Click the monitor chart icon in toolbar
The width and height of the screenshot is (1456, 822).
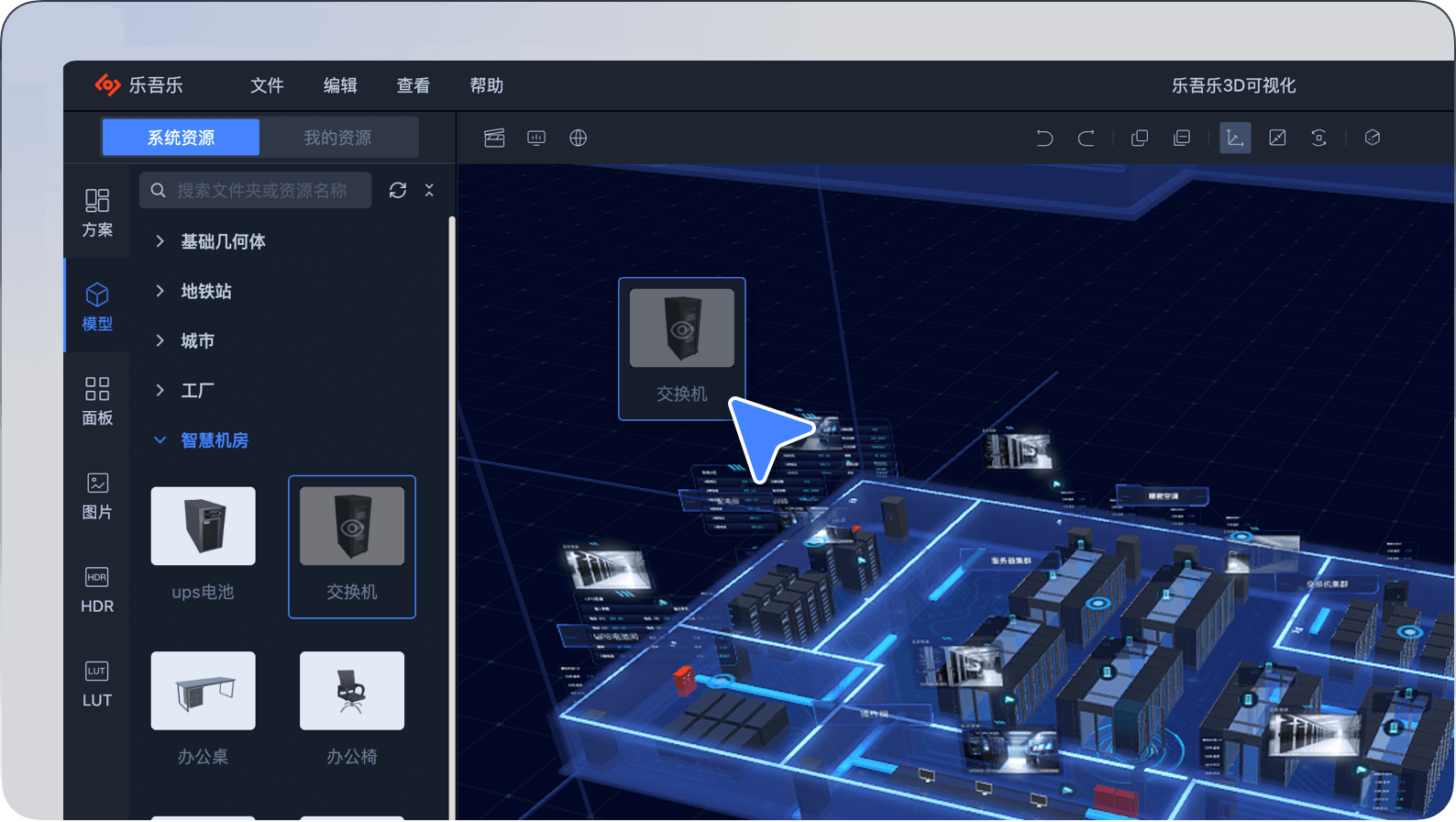click(536, 139)
